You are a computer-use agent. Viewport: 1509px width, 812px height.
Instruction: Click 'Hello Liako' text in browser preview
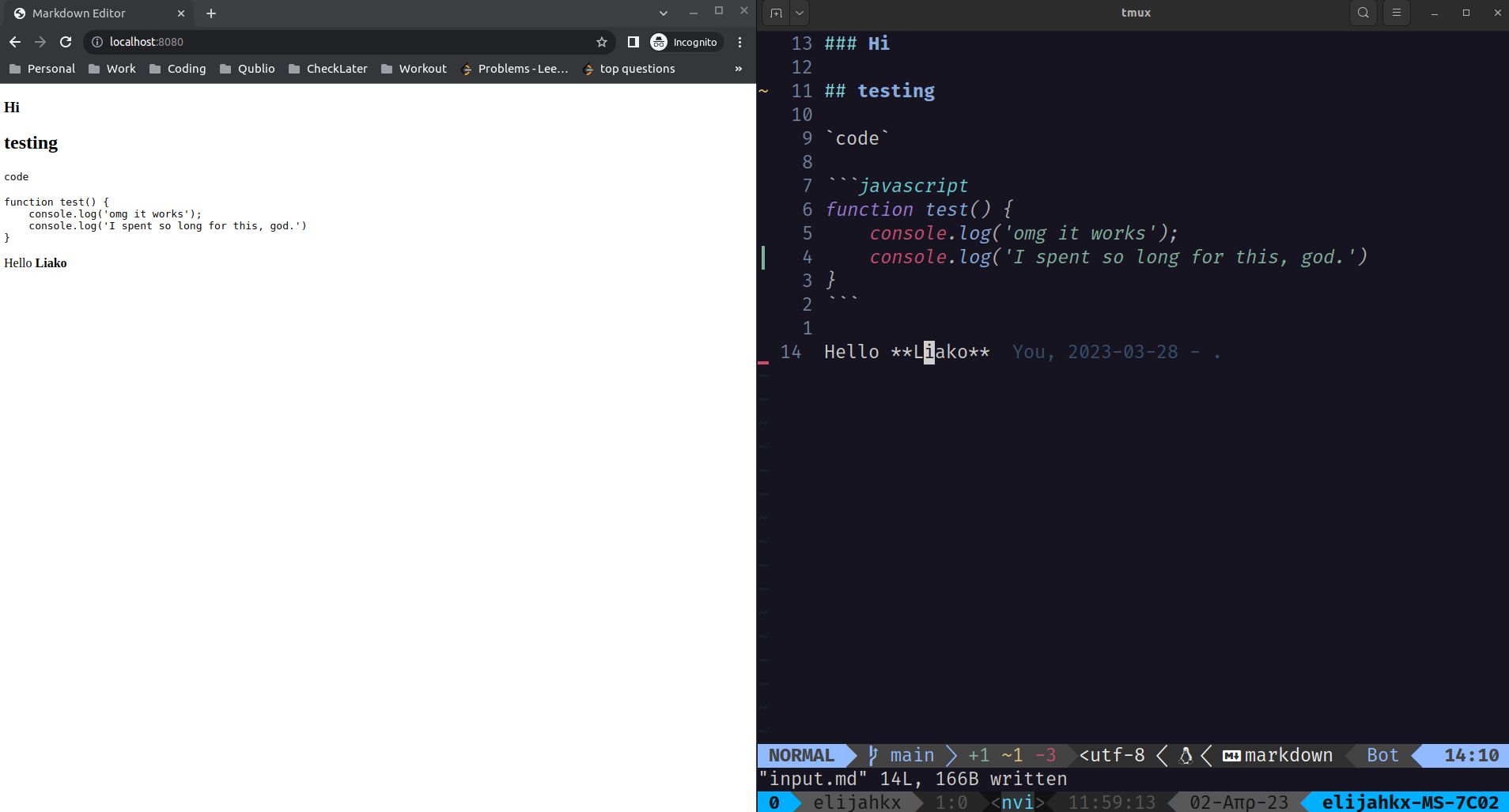pos(36,263)
